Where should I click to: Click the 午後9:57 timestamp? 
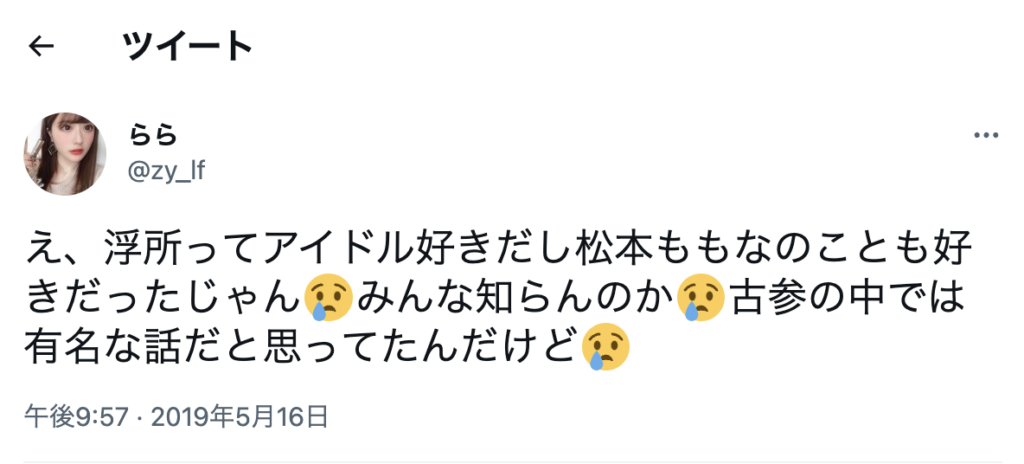pos(76,416)
